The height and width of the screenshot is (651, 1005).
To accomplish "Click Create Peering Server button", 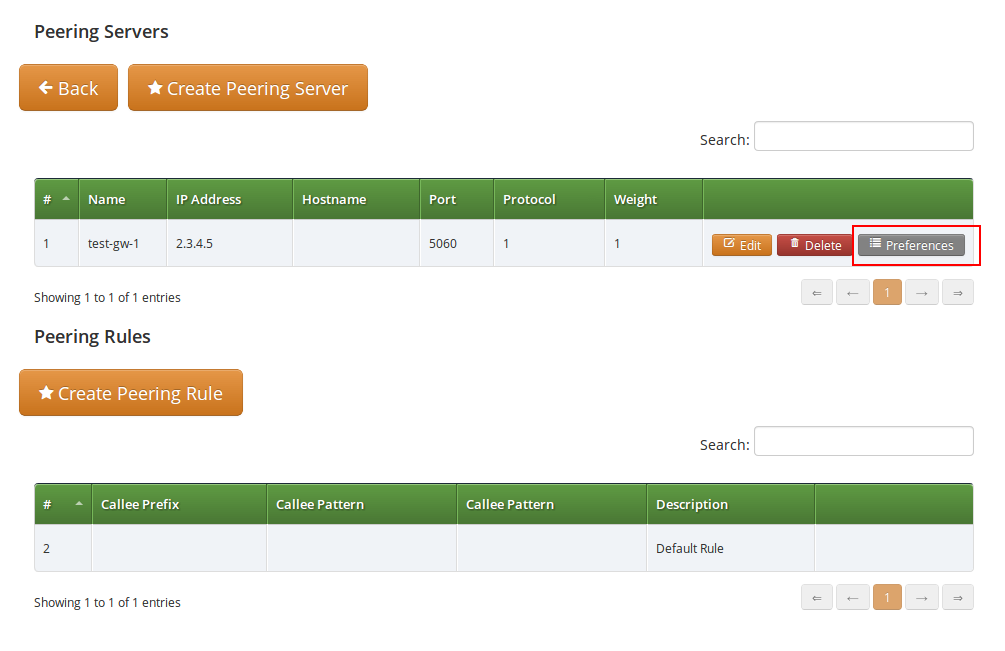I will pyautogui.click(x=247, y=88).
